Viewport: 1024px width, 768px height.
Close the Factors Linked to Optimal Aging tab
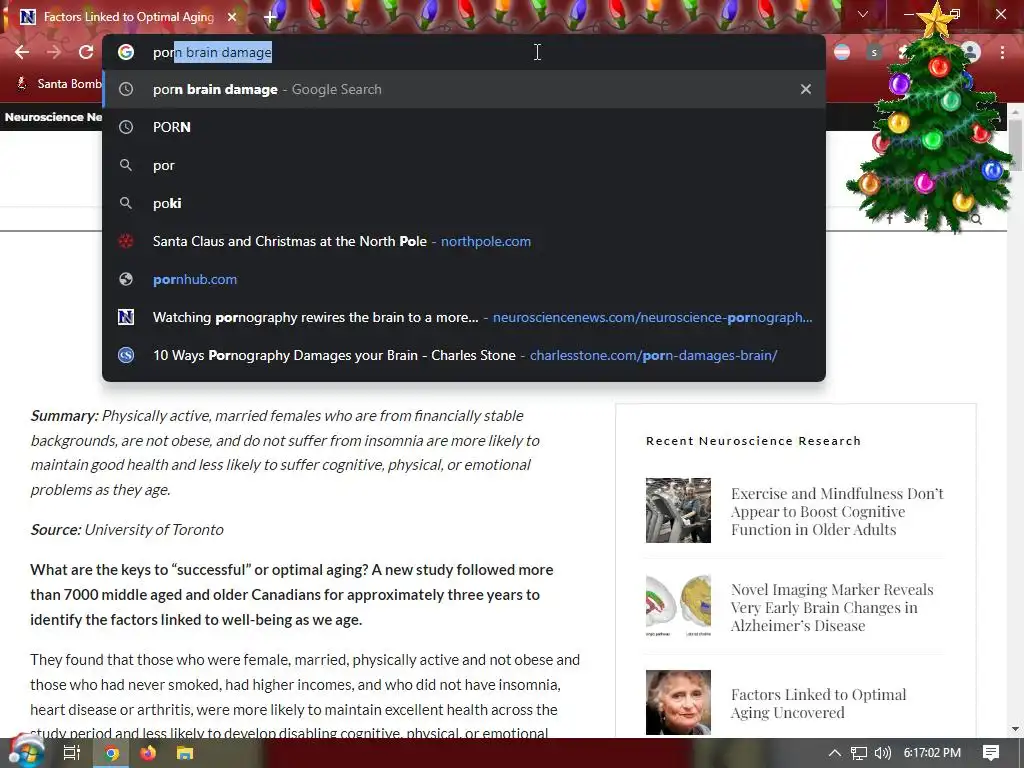232,17
